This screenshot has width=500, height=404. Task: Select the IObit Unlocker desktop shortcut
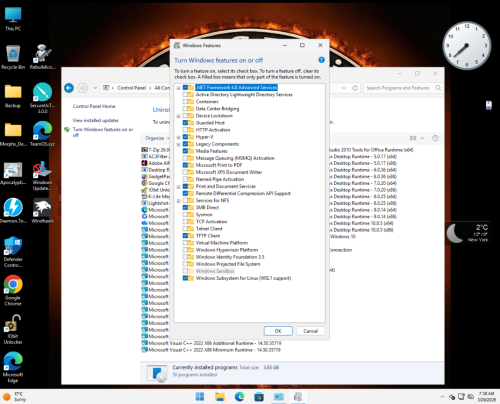pos(13,329)
